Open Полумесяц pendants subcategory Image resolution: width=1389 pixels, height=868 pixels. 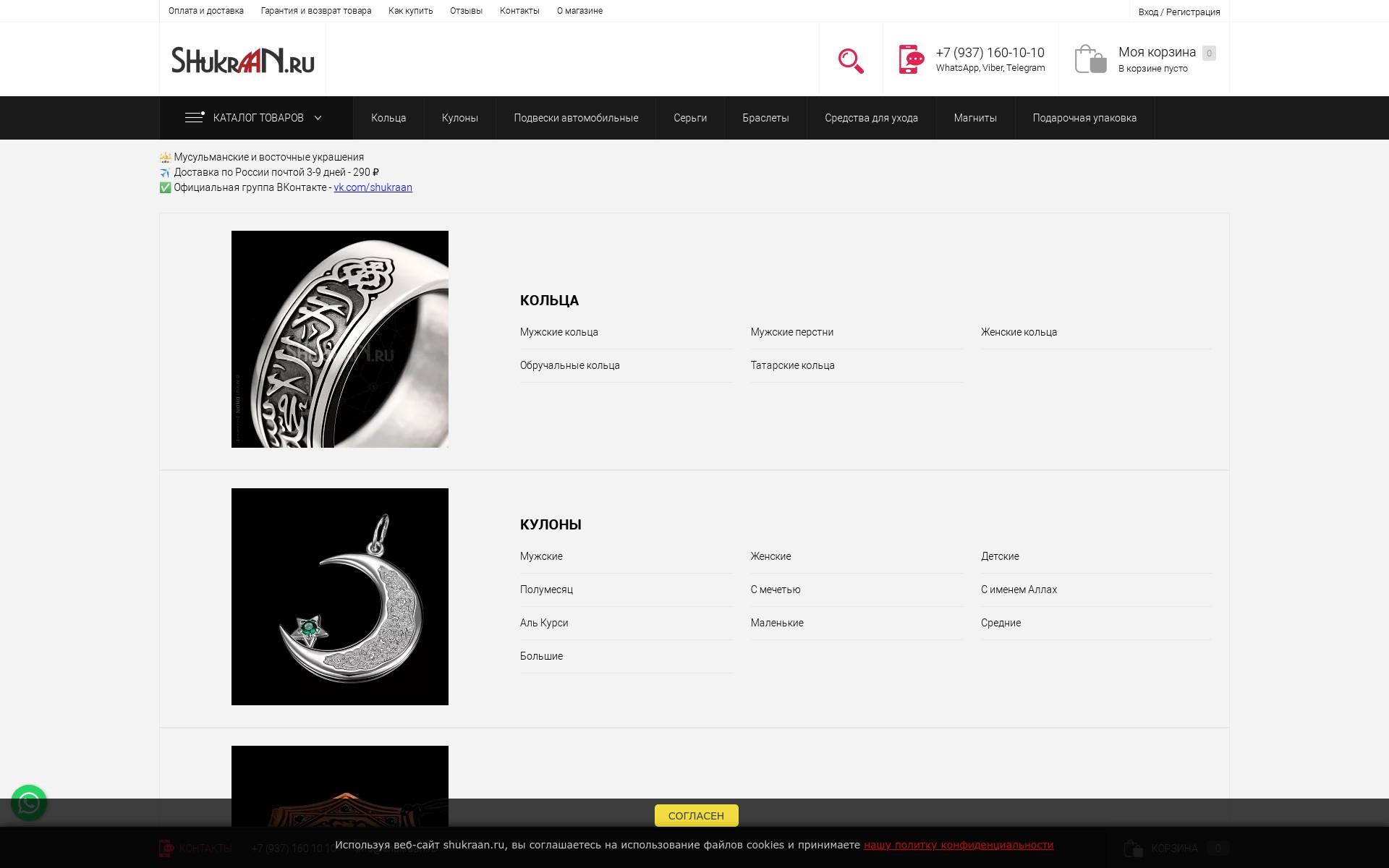(x=546, y=590)
